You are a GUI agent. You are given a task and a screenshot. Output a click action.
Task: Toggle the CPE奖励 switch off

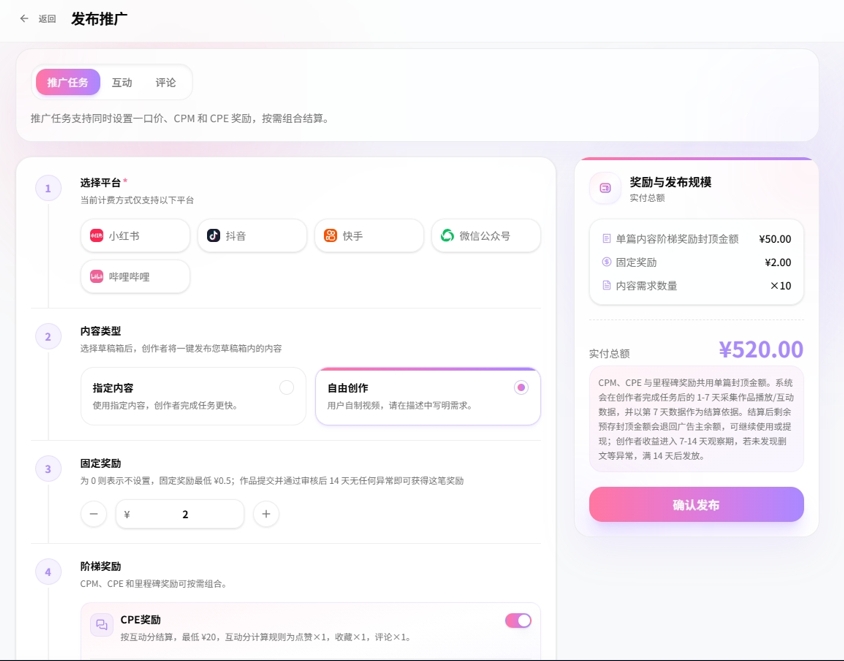[x=518, y=621]
